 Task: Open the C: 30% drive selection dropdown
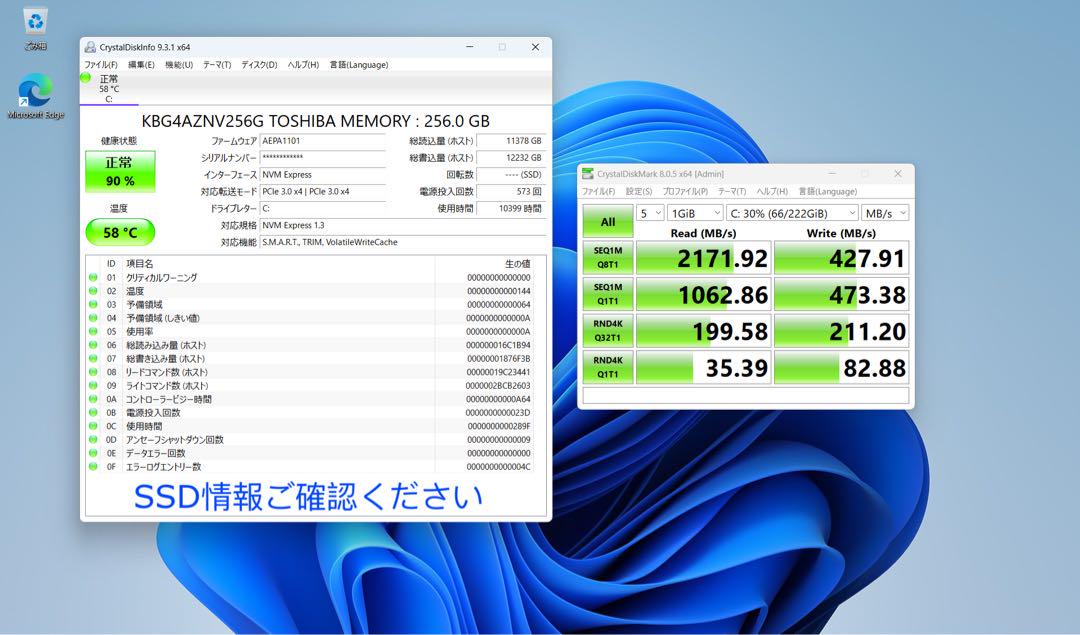tap(791, 213)
